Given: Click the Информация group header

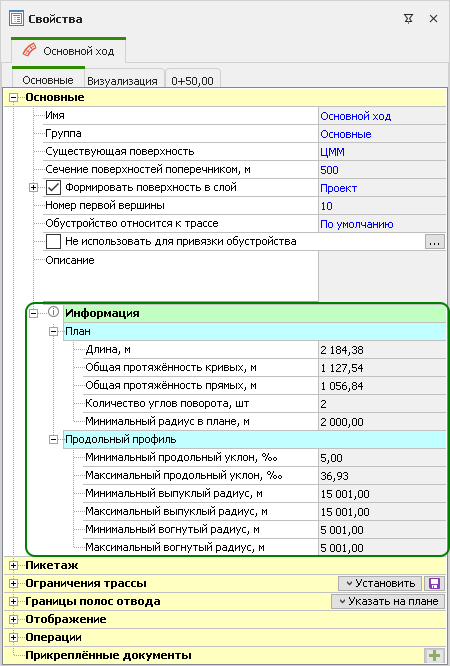Looking at the screenshot, I should pyautogui.click(x=255, y=313).
